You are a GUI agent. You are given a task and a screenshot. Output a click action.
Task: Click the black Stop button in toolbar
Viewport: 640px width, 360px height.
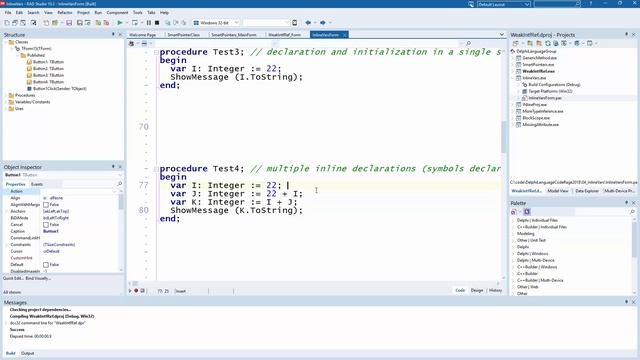click(157, 23)
